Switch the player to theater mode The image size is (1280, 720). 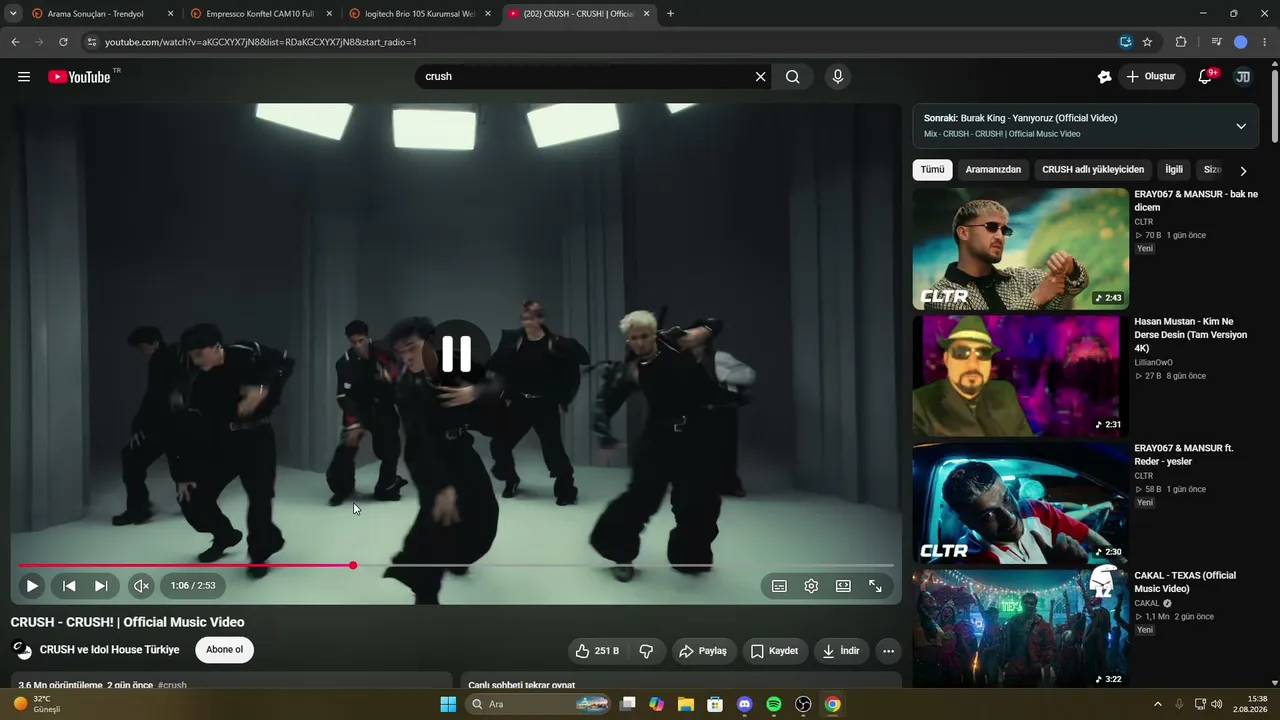coord(843,586)
